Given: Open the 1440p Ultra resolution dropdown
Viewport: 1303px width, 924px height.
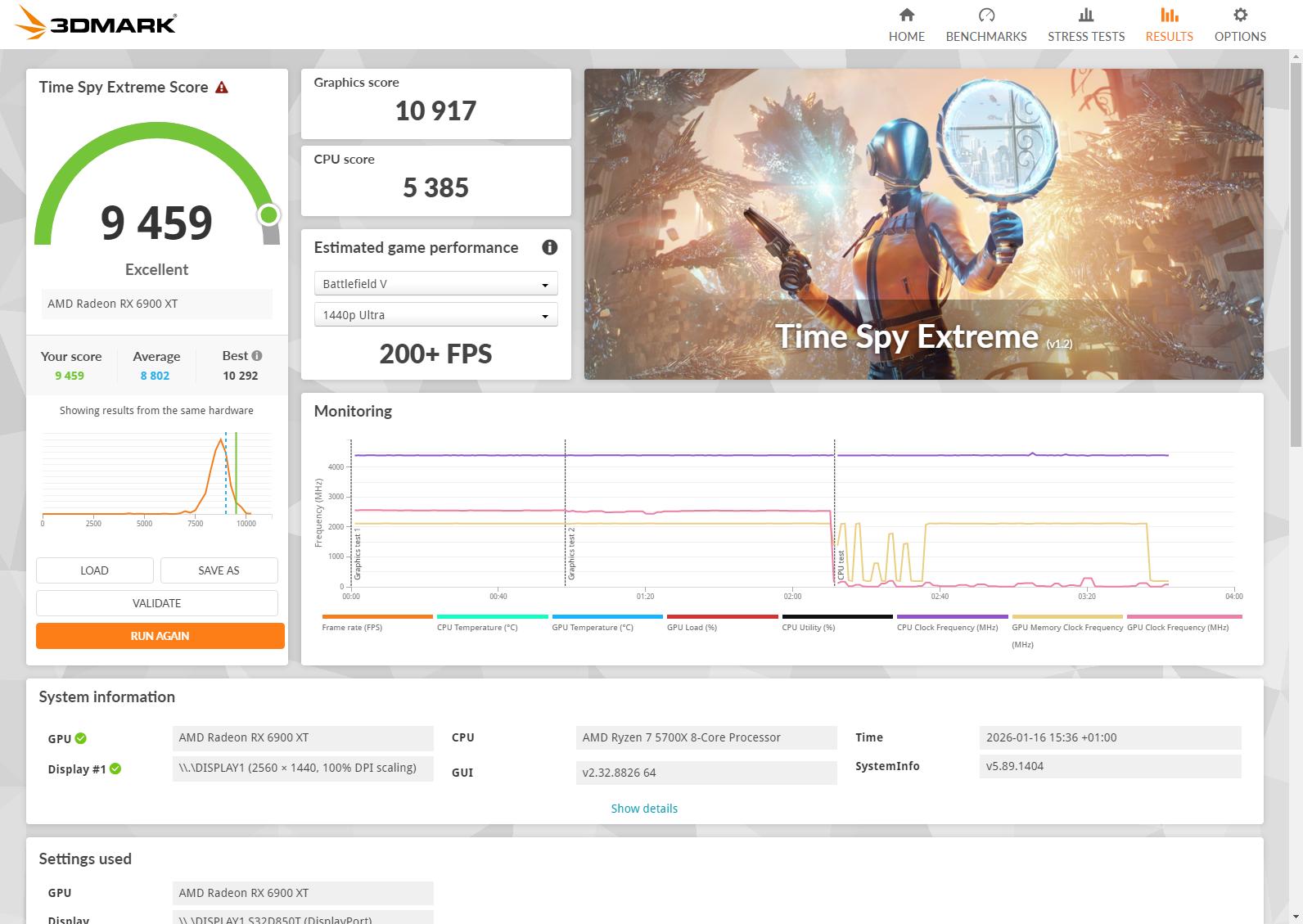Looking at the screenshot, I should (436, 315).
